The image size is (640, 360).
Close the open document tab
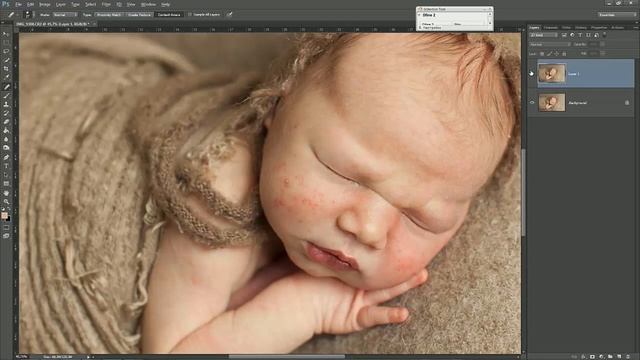[94, 24]
